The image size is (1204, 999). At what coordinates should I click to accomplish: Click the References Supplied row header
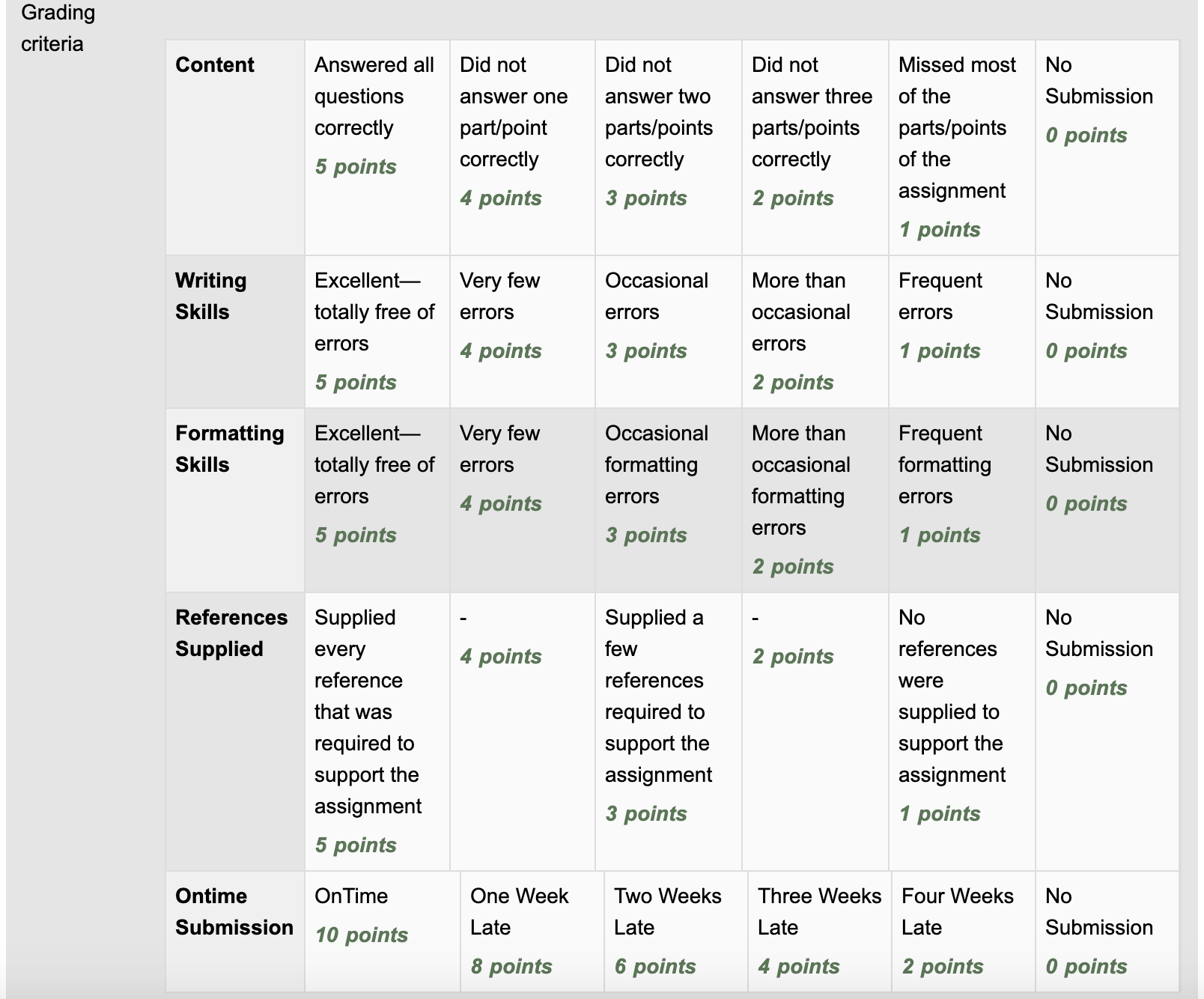pos(235,732)
